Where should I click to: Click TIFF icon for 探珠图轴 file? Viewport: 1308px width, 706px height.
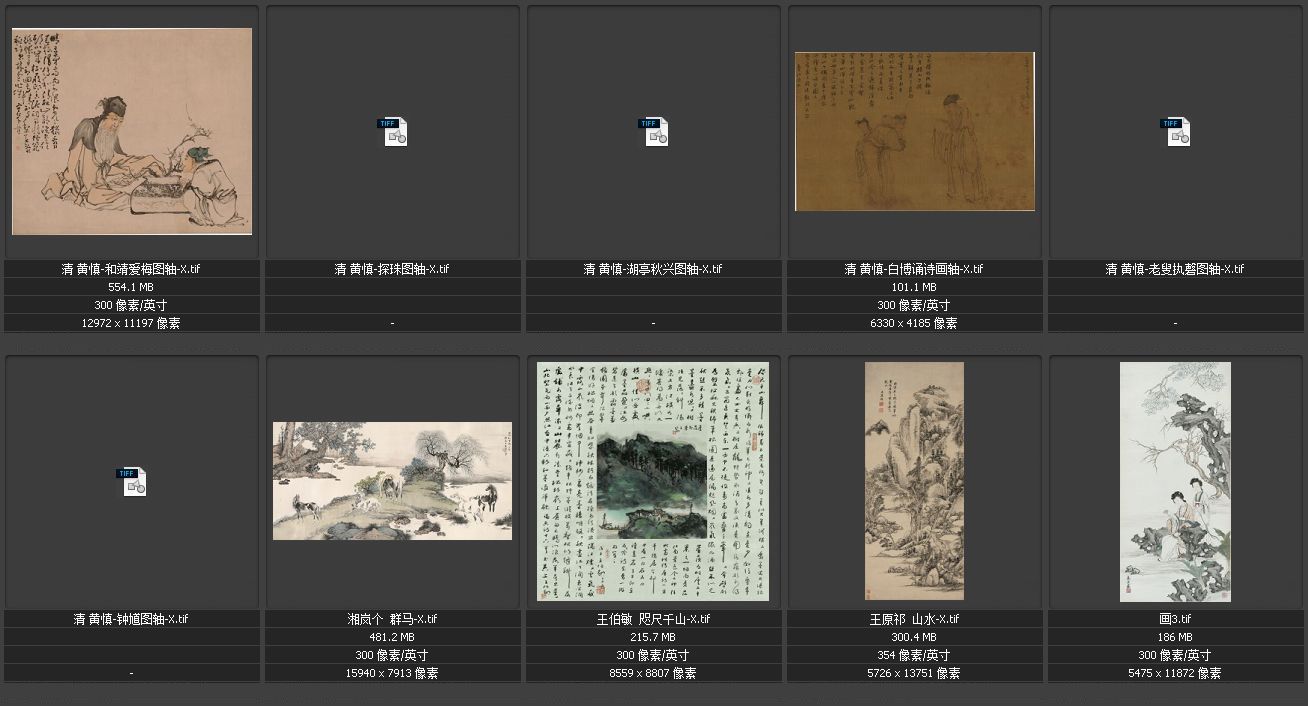[x=392, y=132]
